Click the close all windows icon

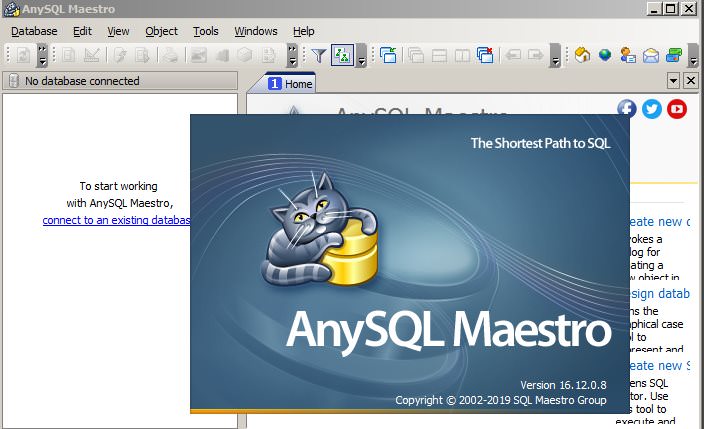[485, 55]
